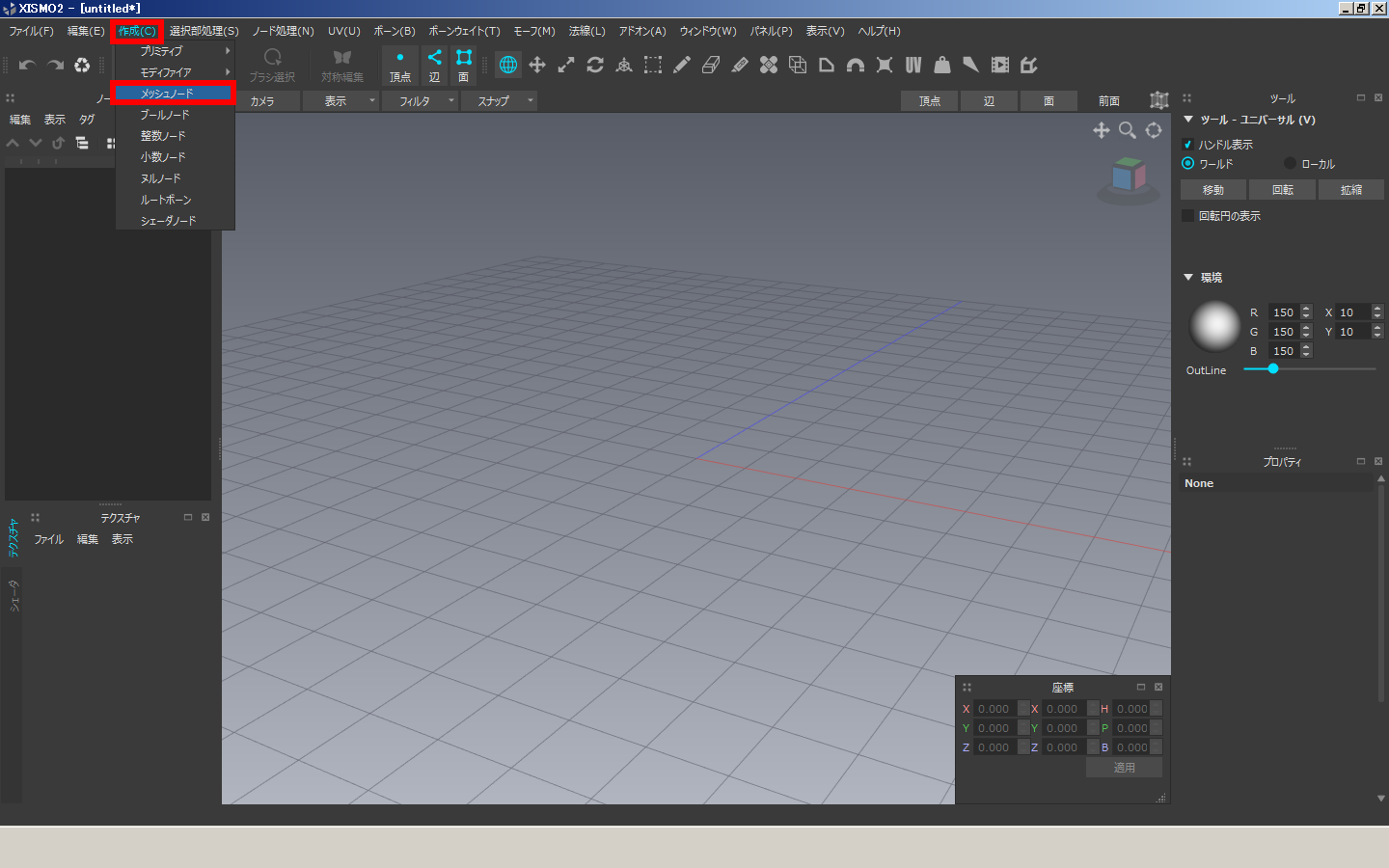Viewport: 1389px width, 868px height.
Task: Click the colored navigation cube
Action: 1128,176
